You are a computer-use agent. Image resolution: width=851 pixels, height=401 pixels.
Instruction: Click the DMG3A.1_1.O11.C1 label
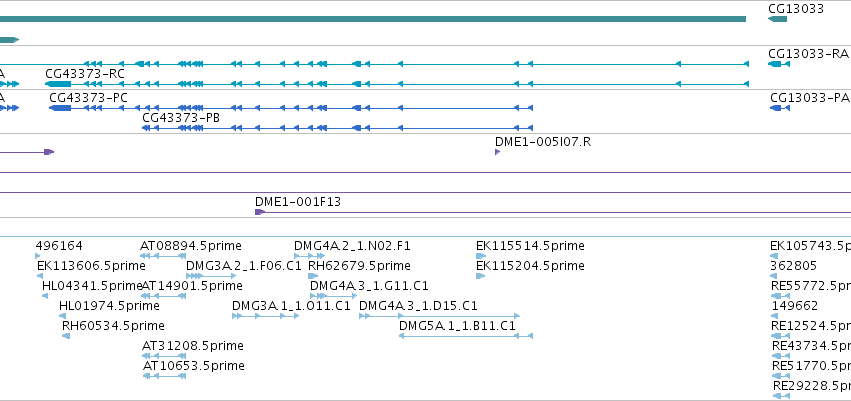[x=291, y=305]
